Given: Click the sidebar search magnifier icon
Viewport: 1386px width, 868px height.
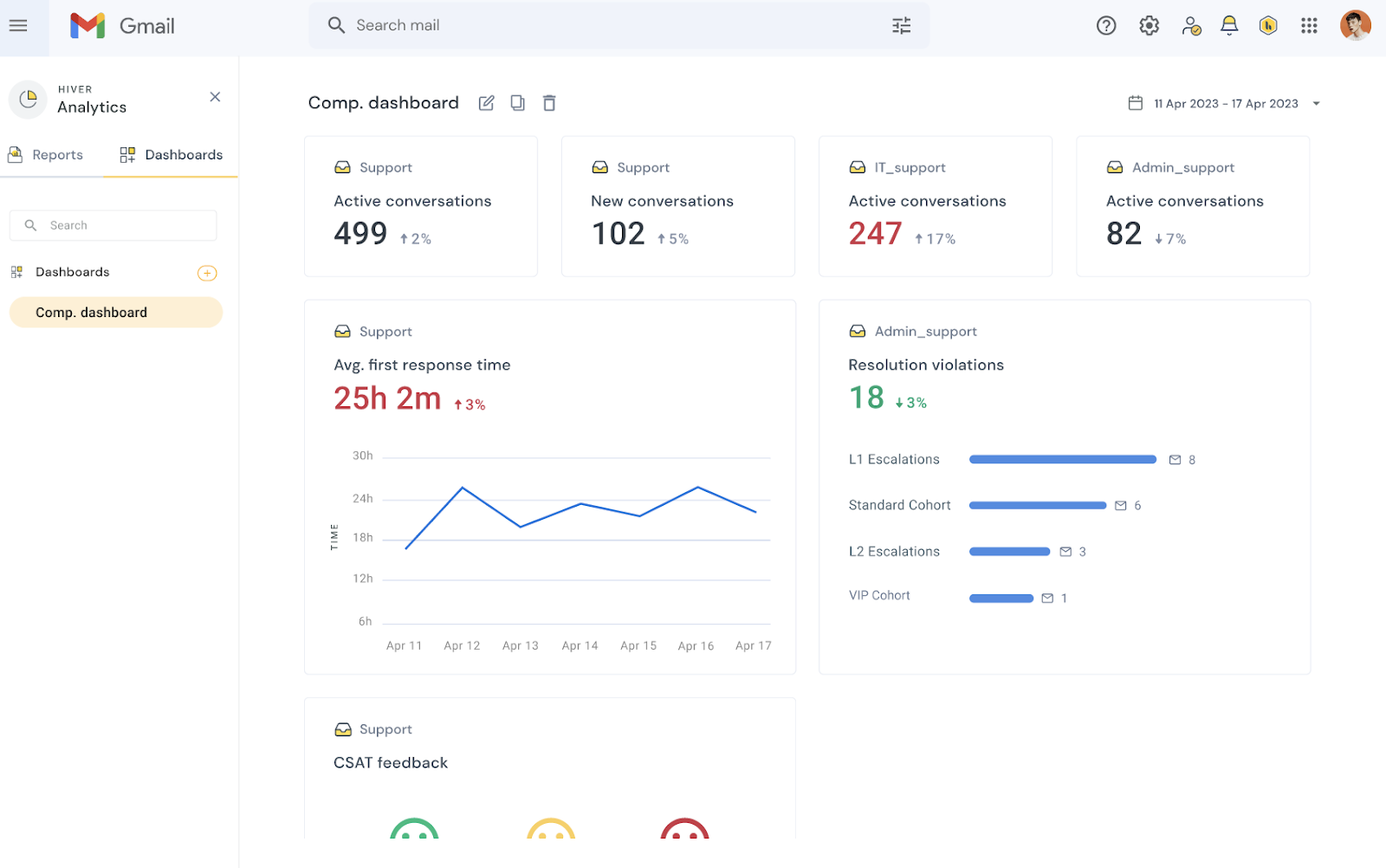Looking at the screenshot, I should [x=30, y=225].
